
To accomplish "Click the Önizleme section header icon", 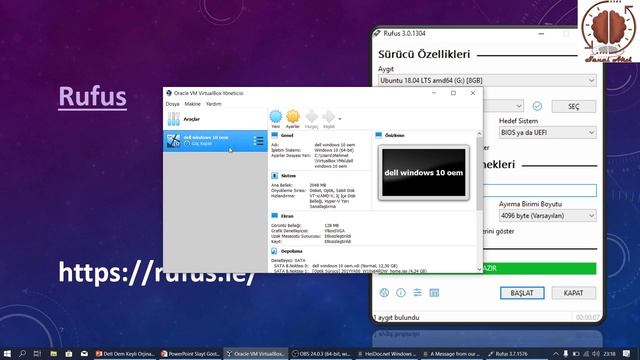I will pos(379,135).
